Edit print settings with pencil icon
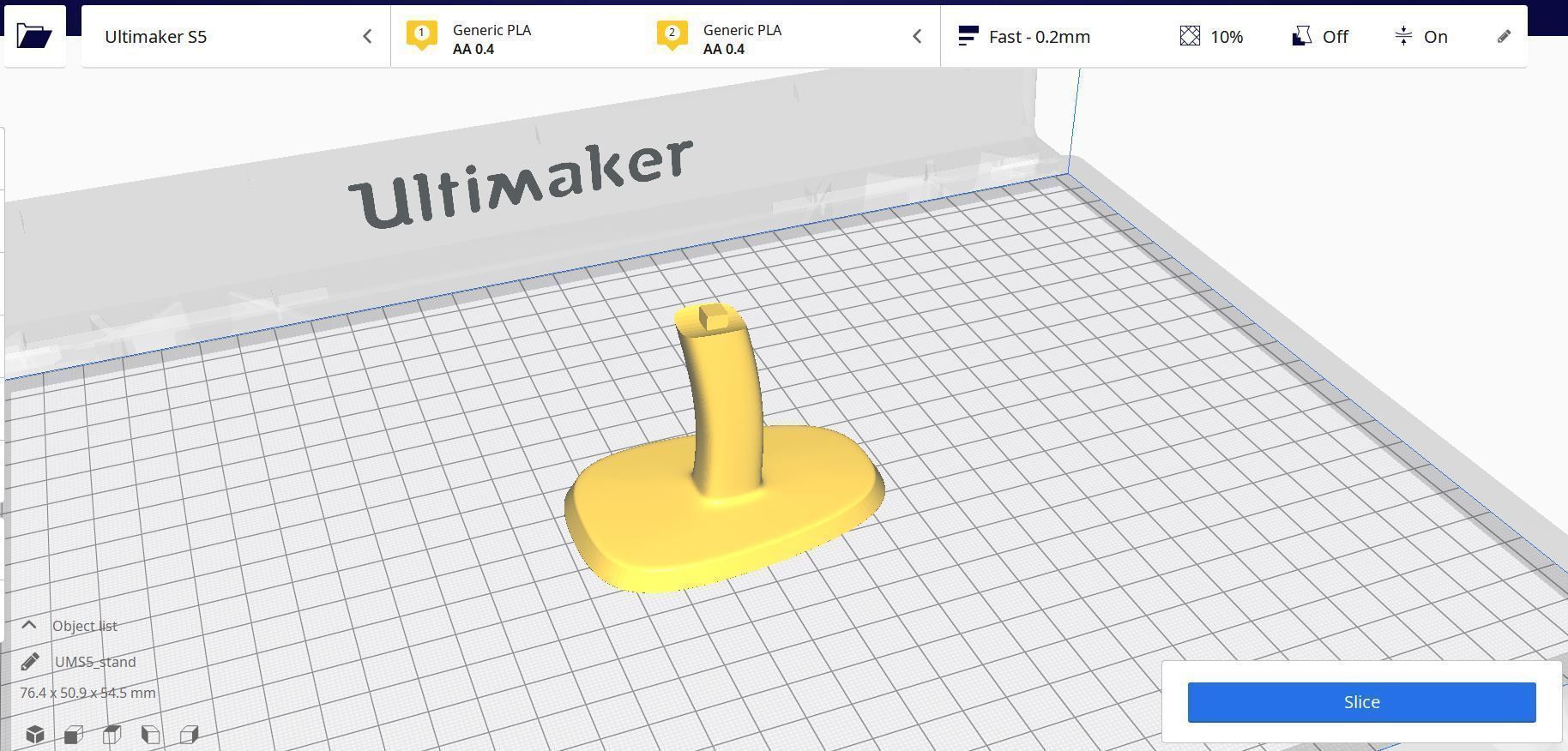This screenshot has width=1568, height=751. (x=1504, y=37)
